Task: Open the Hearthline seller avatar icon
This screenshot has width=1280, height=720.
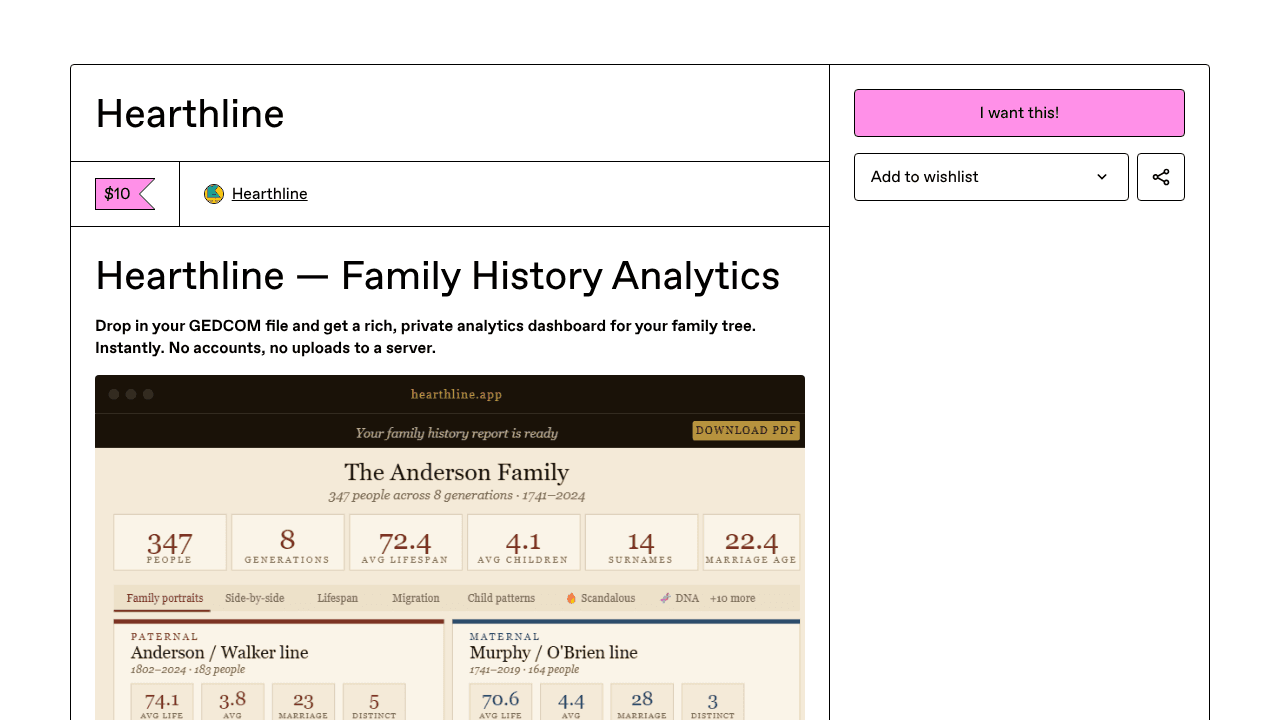Action: [214, 194]
